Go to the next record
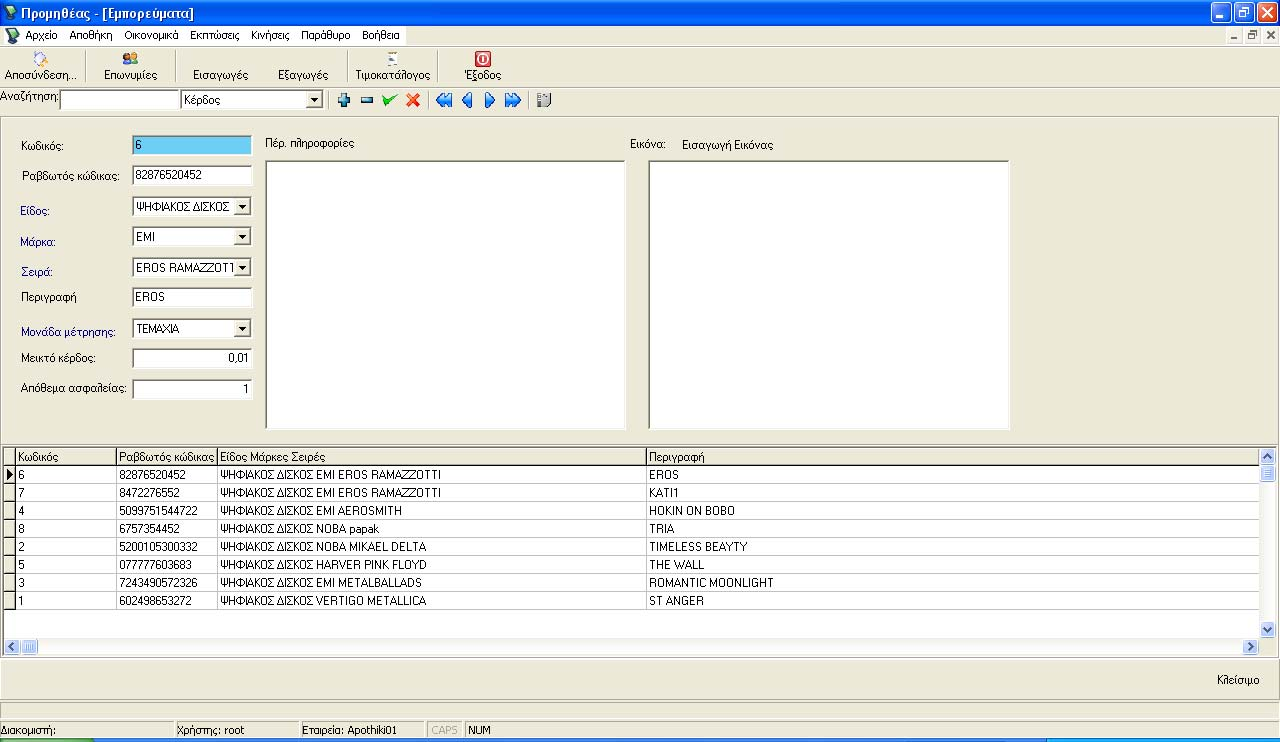The height and width of the screenshot is (742, 1280). coord(490,100)
